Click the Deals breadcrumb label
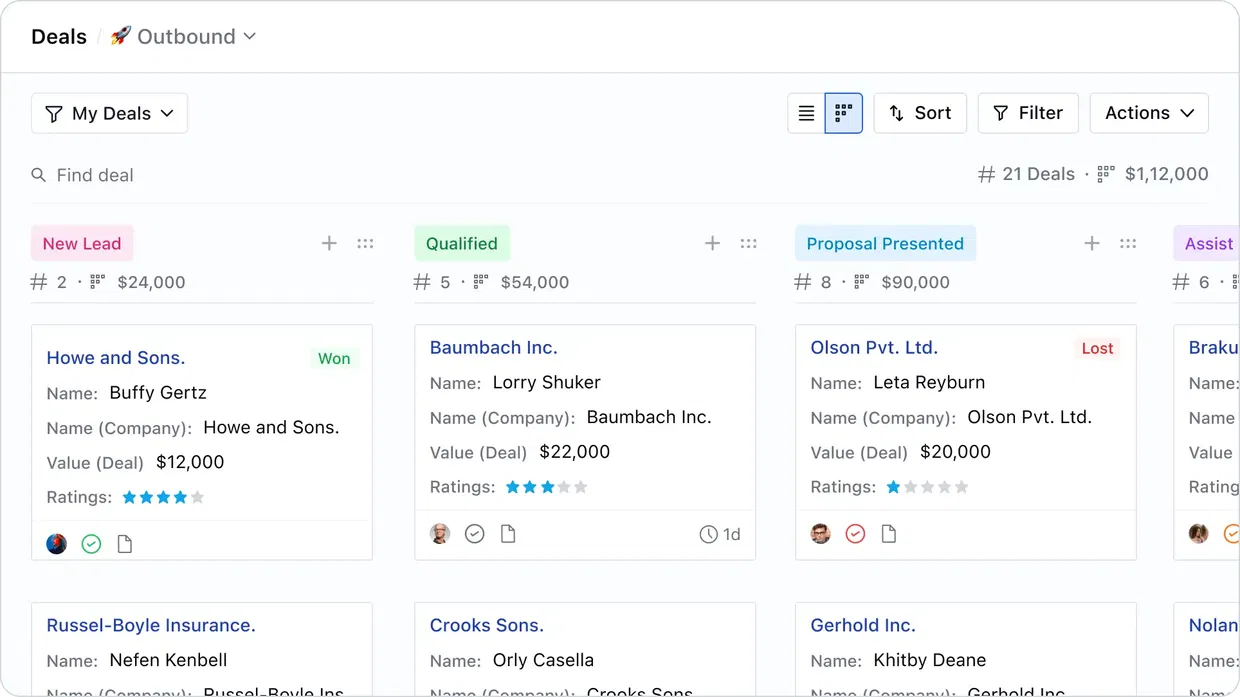1240x697 pixels. [58, 36]
